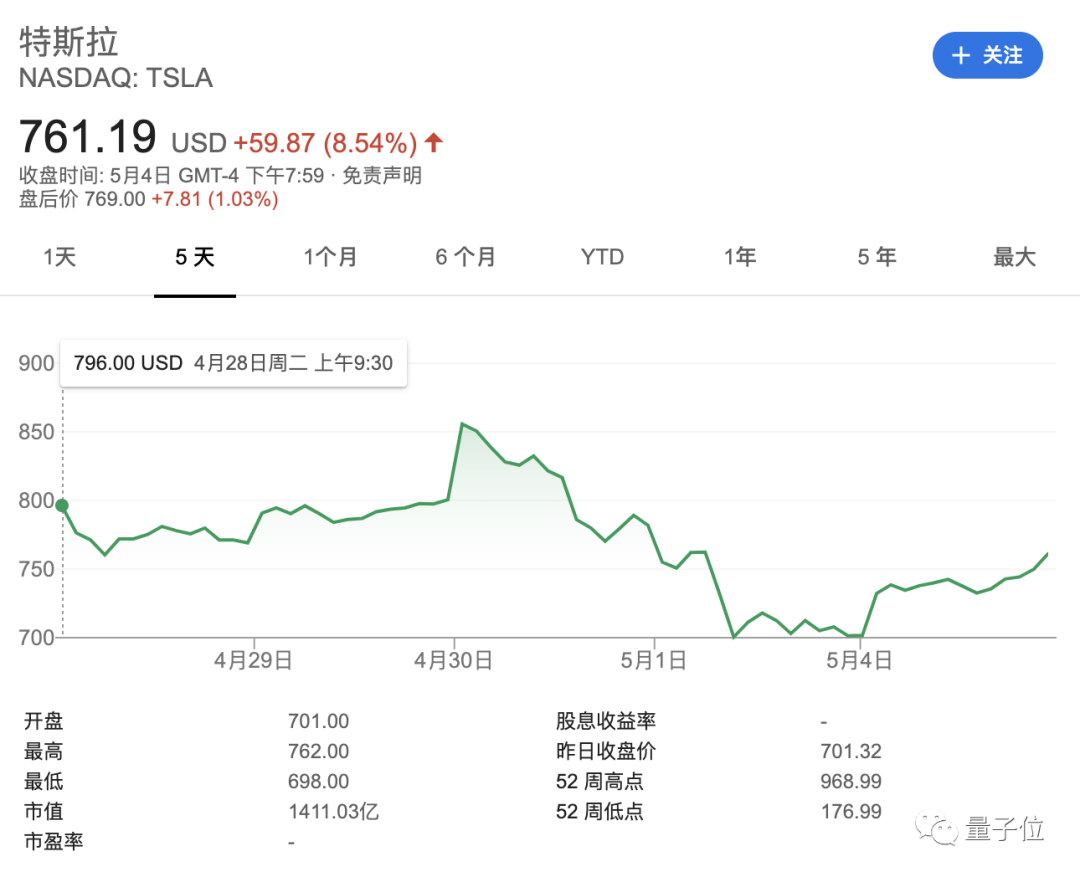
Task: Click the 796.00 USD chart tooltip
Action: (234, 363)
